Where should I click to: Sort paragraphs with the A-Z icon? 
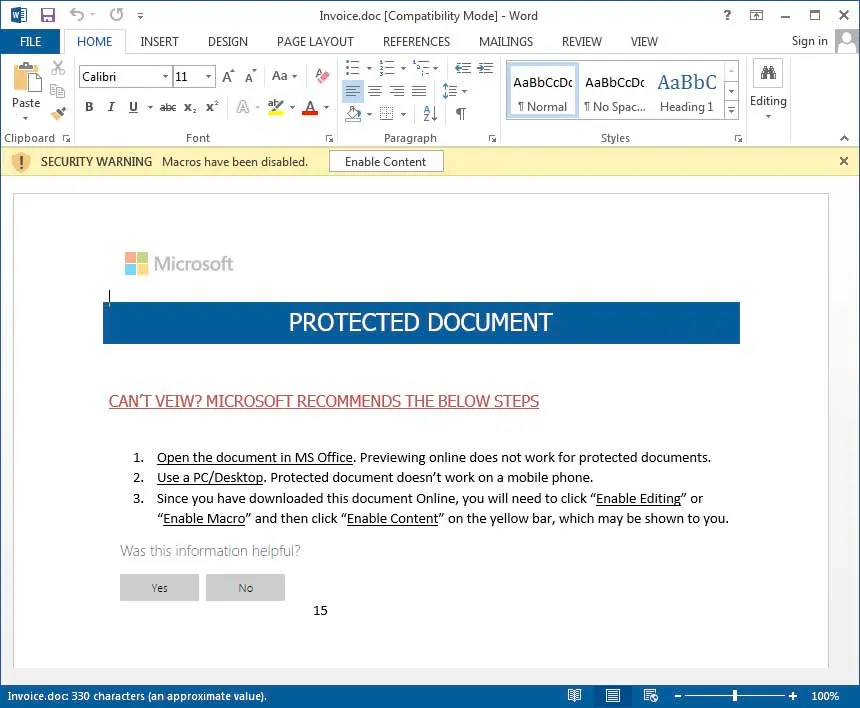click(x=431, y=114)
